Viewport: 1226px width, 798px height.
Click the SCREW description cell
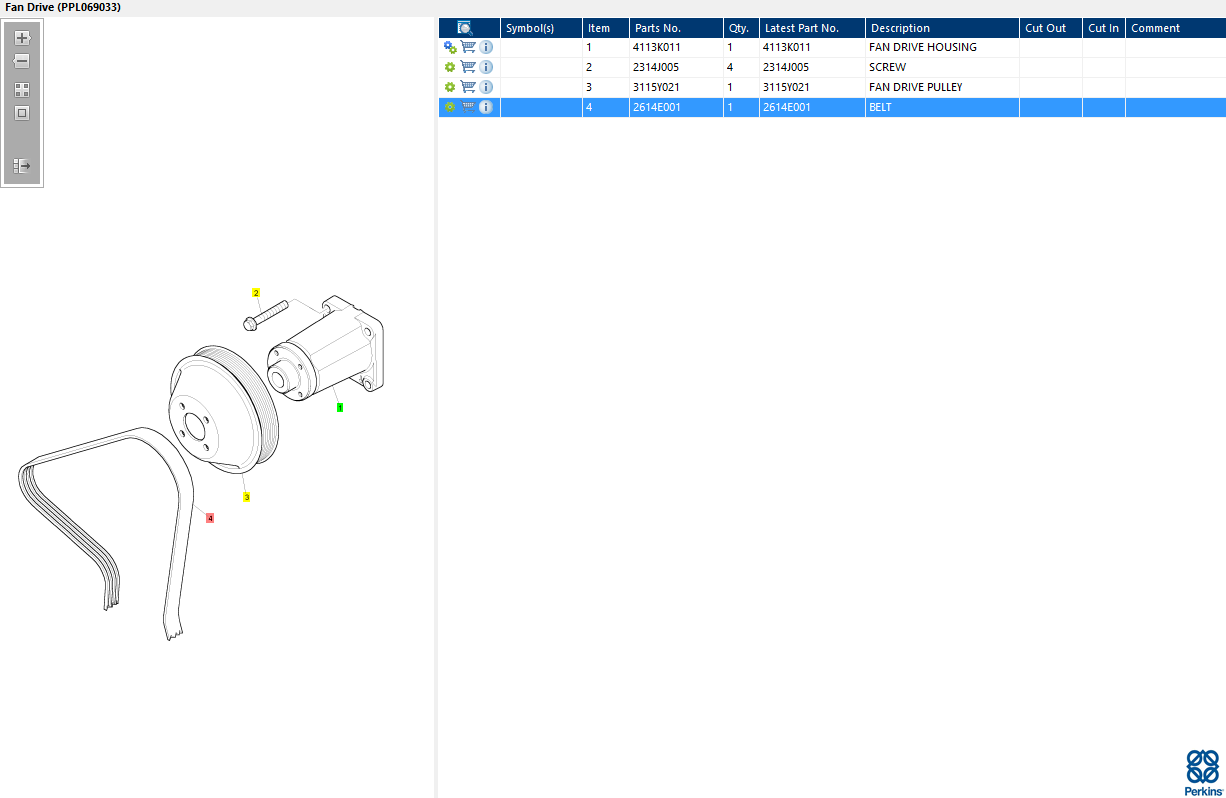[942, 67]
